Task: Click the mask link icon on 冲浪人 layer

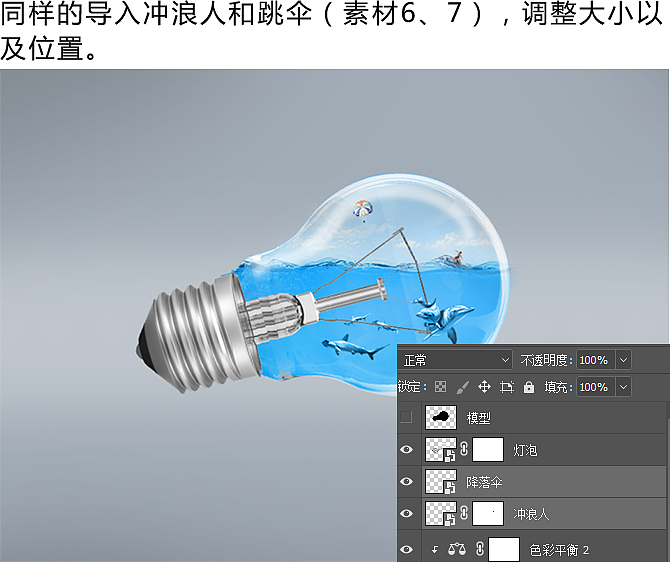Action: [x=464, y=513]
